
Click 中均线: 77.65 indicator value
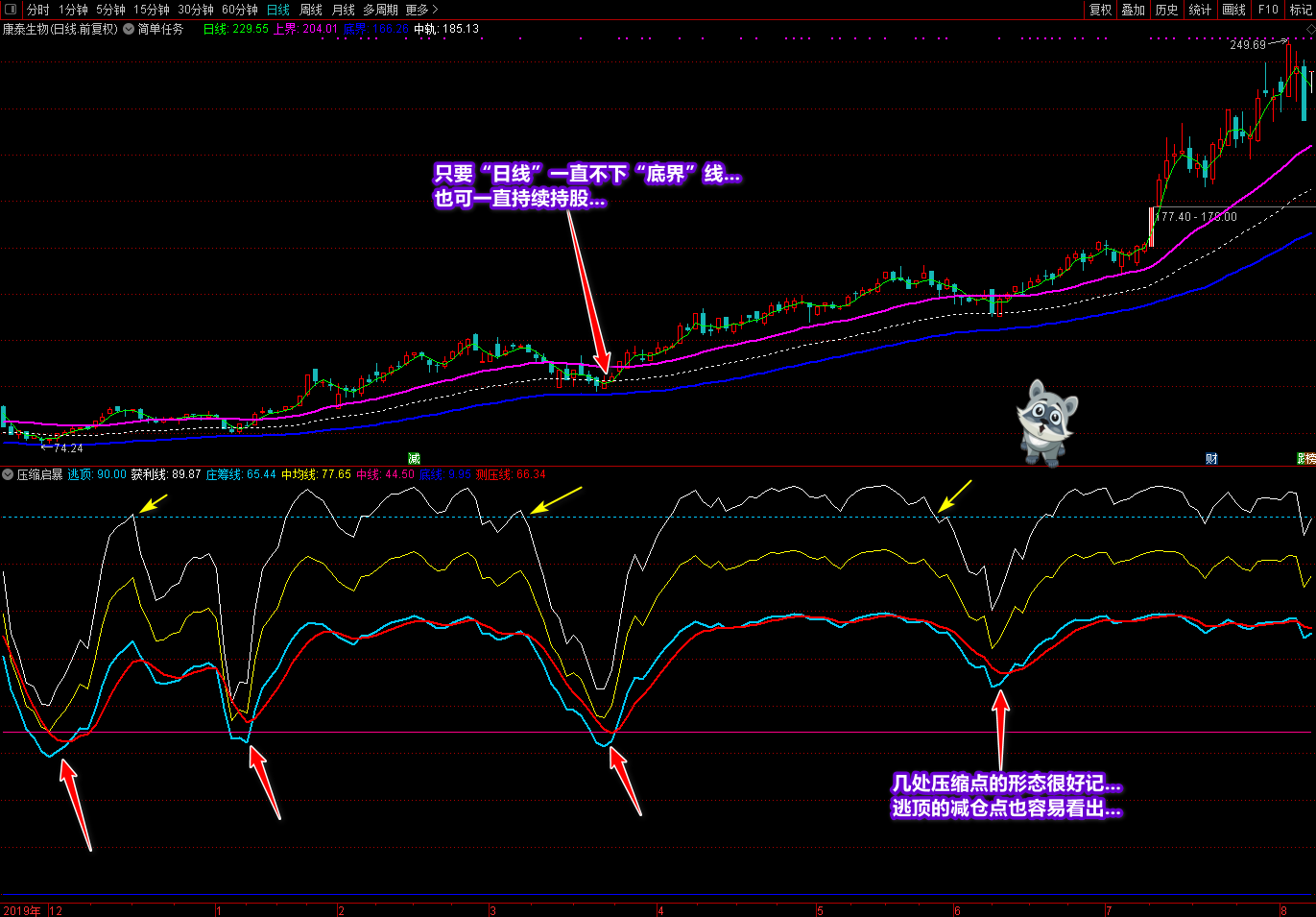click(x=316, y=474)
